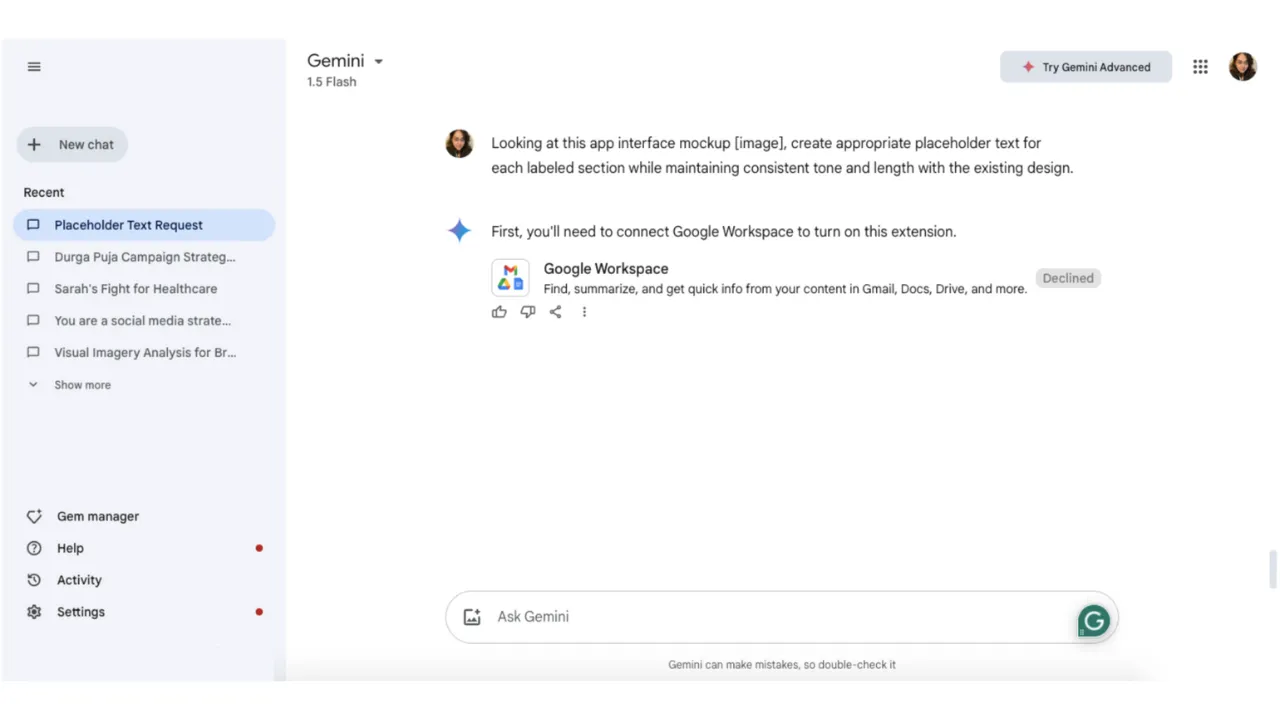Click the upload image icon in prompt box

pos(473,617)
